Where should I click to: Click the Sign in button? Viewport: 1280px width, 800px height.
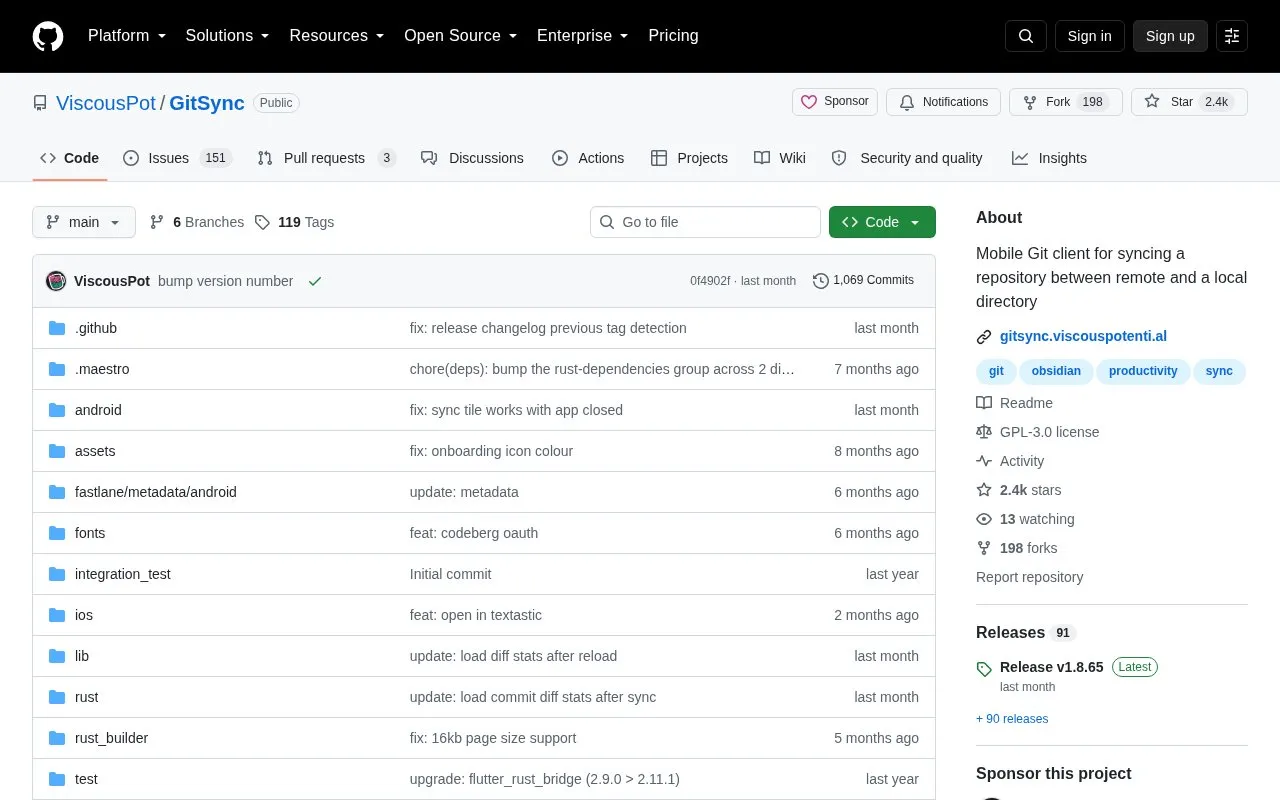click(1090, 36)
